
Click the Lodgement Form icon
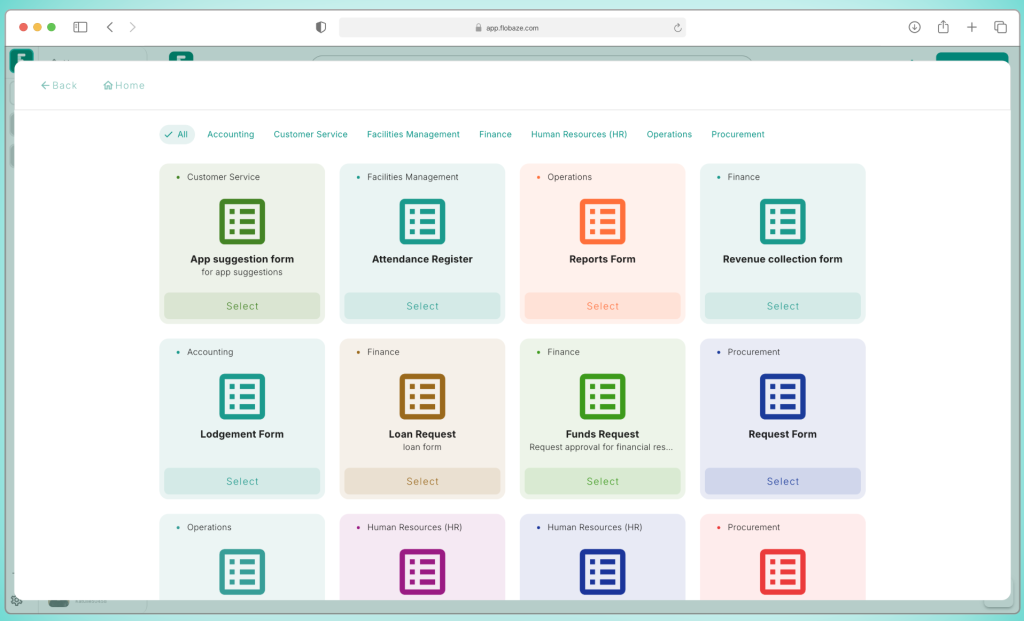point(242,396)
